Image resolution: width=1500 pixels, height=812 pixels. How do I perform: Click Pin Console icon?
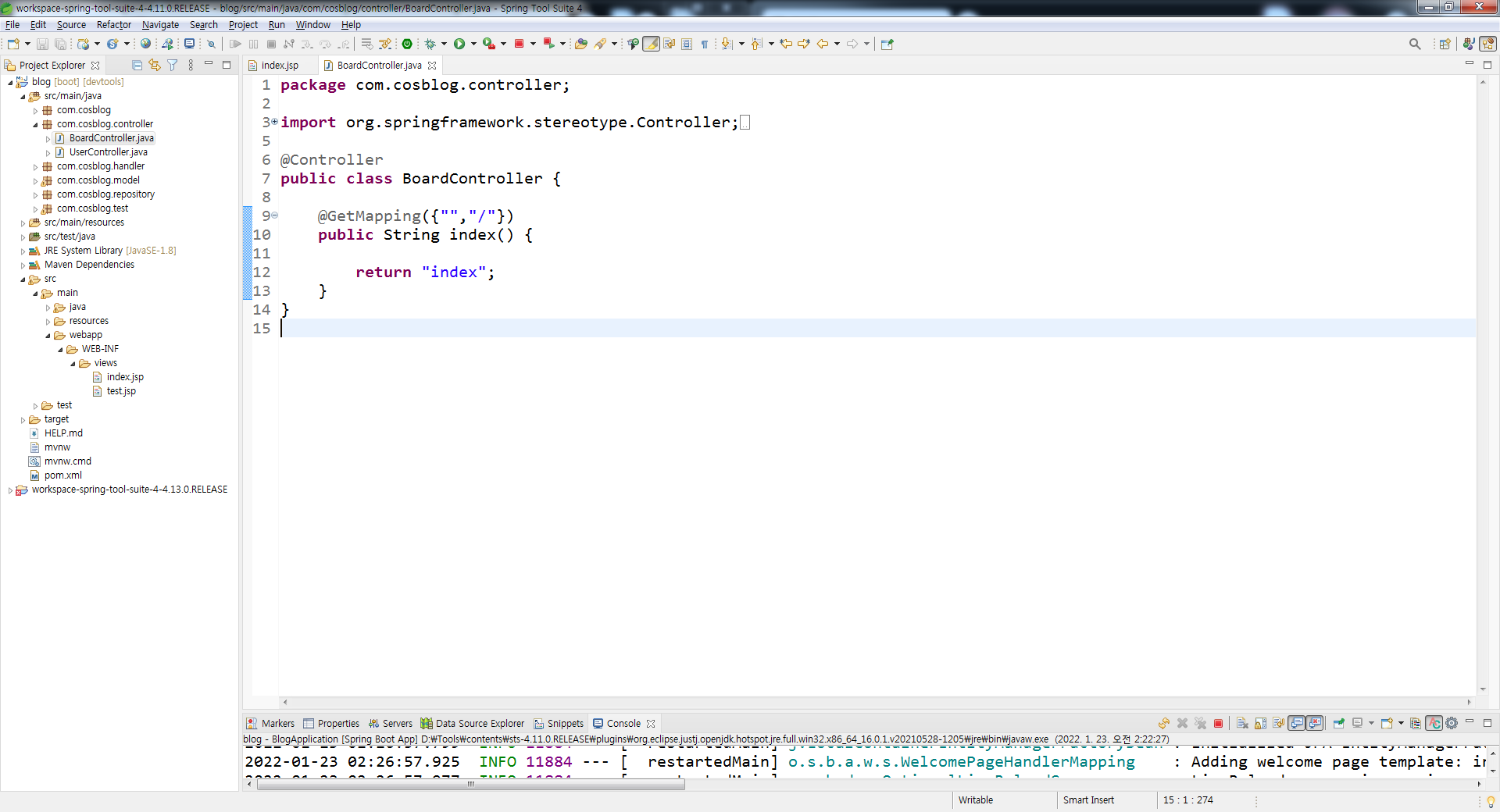pos(1339,723)
